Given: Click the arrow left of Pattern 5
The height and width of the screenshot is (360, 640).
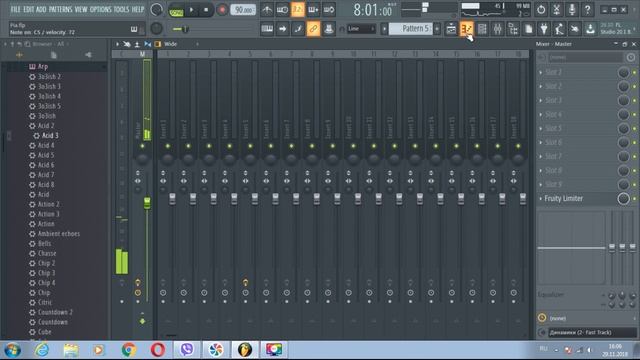Looking at the screenshot, I should click(384, 29).
